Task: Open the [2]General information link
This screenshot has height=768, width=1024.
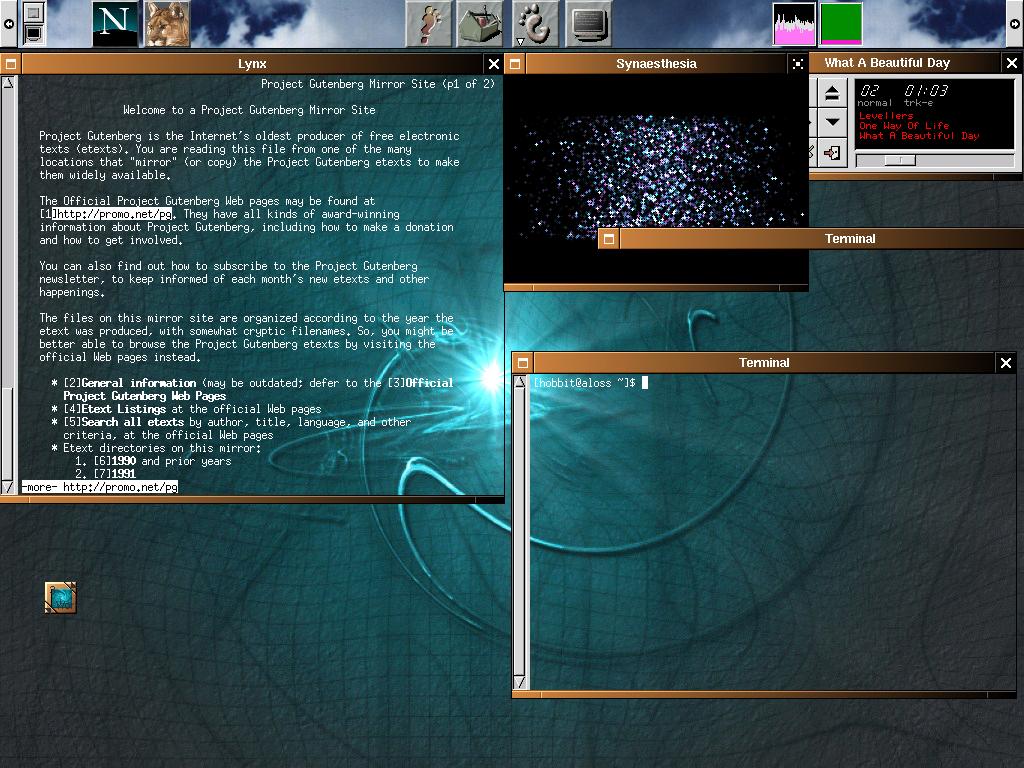Action: [130, 383]
